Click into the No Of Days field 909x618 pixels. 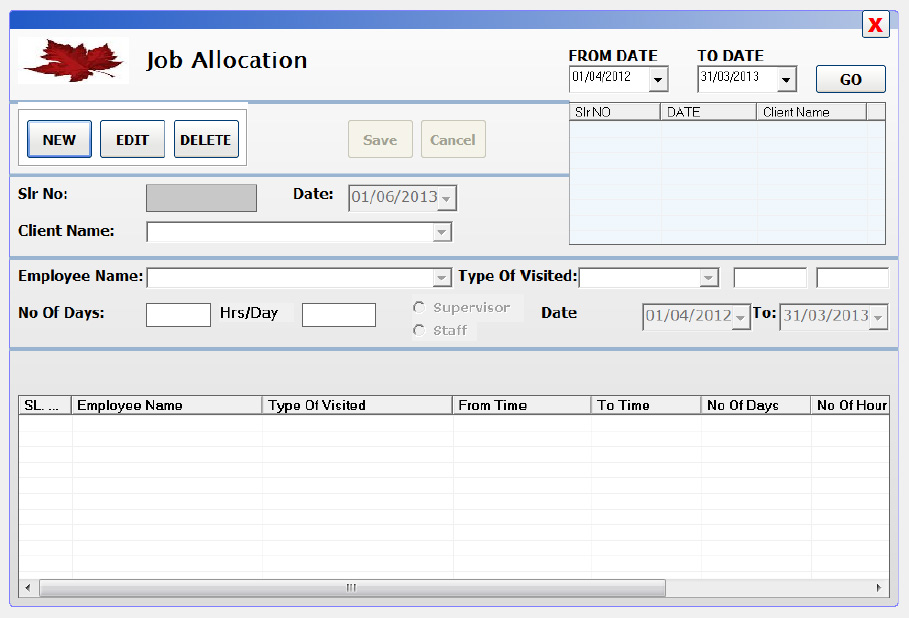pyautogui.click(x=177, y=314)
